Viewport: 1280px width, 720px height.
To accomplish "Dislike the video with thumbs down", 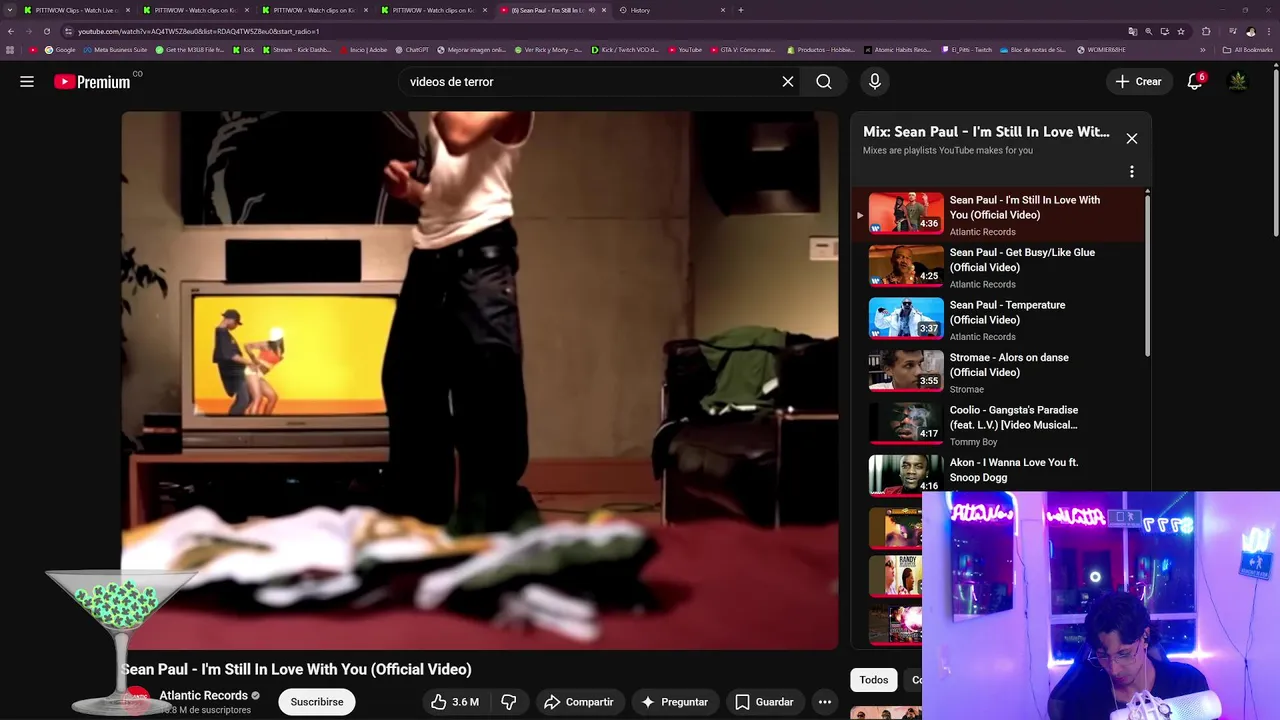I will point(509,702).
